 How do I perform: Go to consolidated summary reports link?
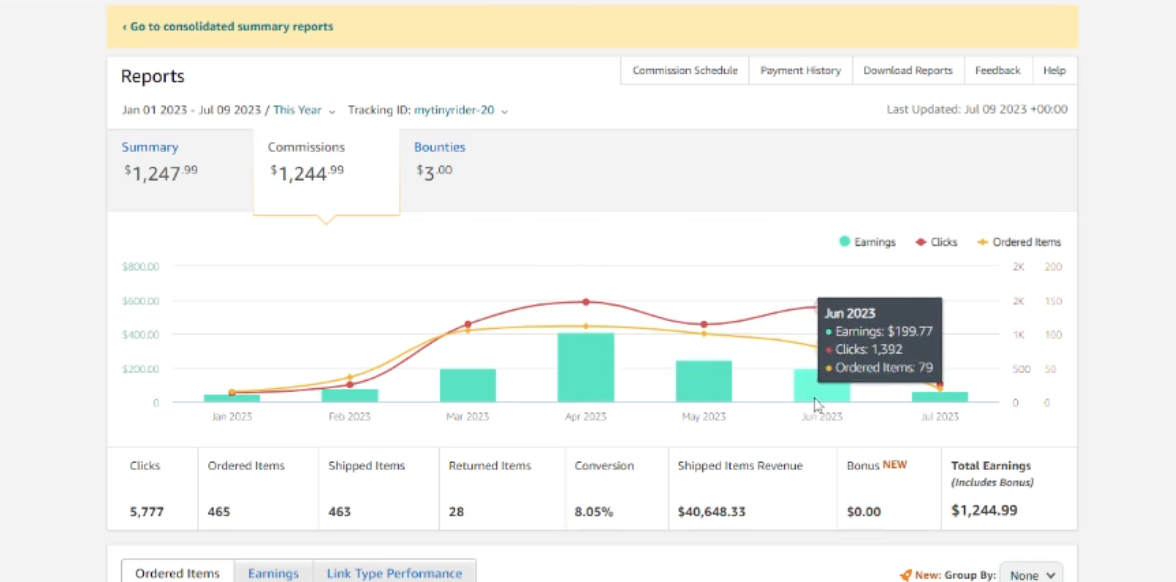pyautogui.click(x=227, y=26)
